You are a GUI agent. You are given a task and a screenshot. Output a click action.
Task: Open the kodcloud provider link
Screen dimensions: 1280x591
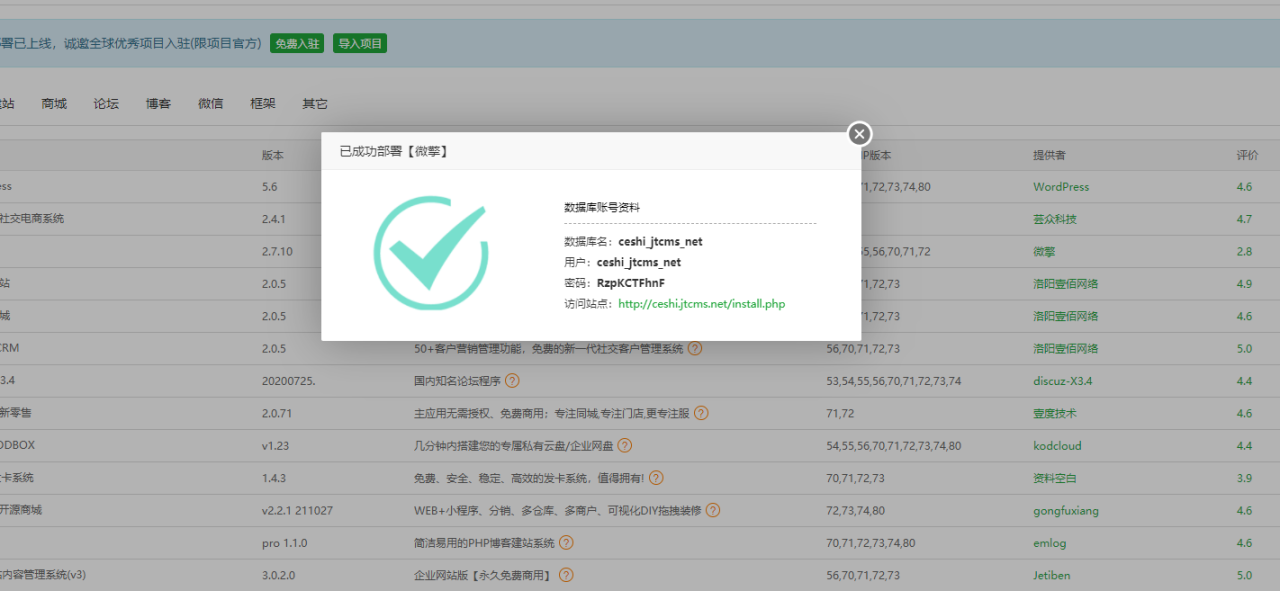pos(1057,446)
